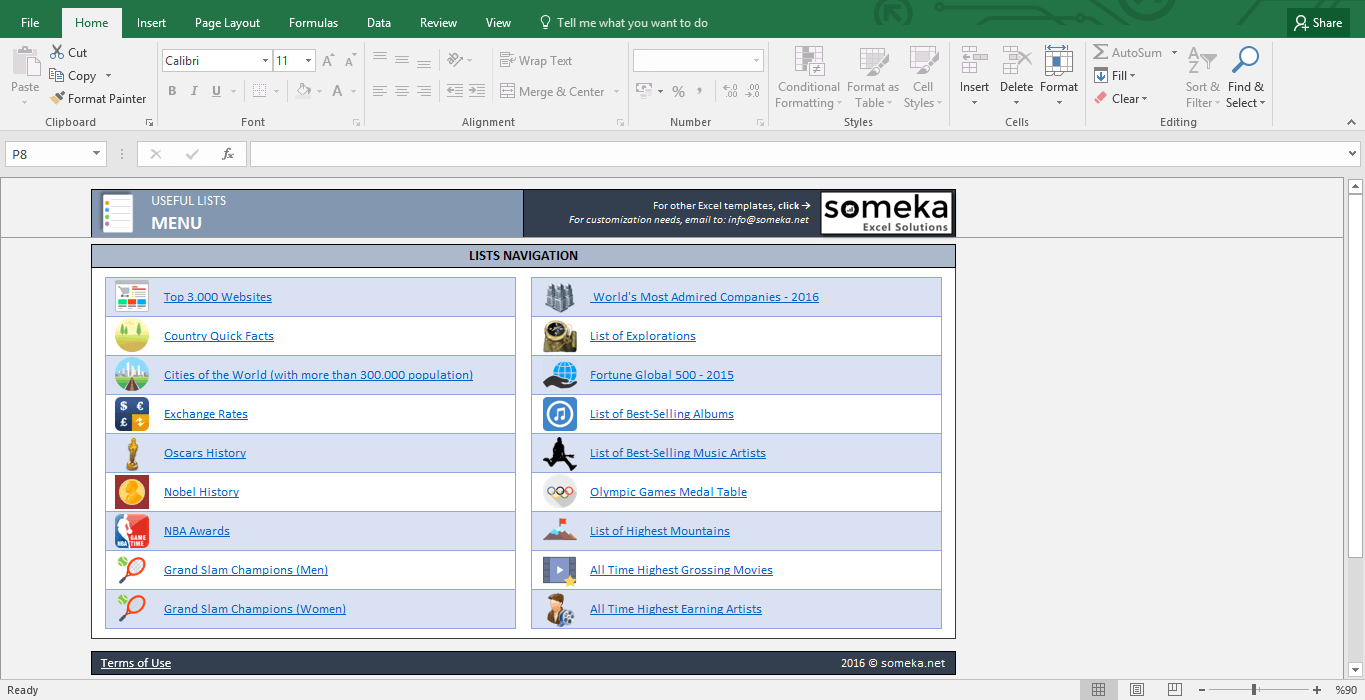Image resolution: width=1365 pixels, height=700 pixels.
Task: Click the Delete cells icon
Action: coord(1016,61)
